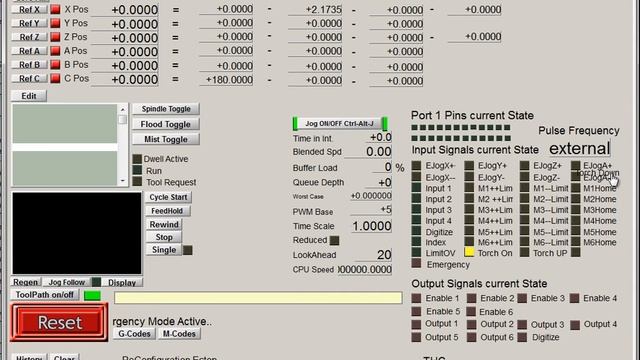Click the EJogX+ input LED
The image size is (640, 360).
416,166
